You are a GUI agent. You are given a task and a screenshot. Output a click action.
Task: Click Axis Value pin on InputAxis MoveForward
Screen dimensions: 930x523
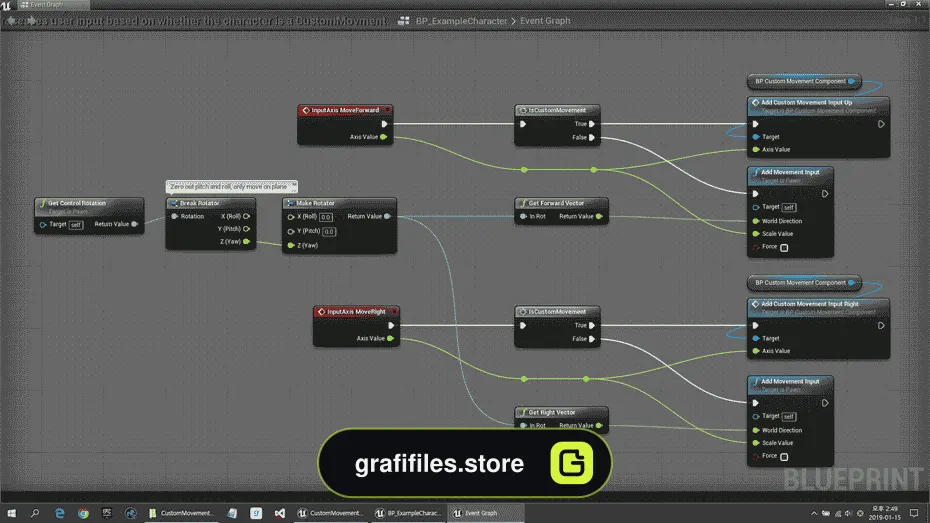pos(384,137)
